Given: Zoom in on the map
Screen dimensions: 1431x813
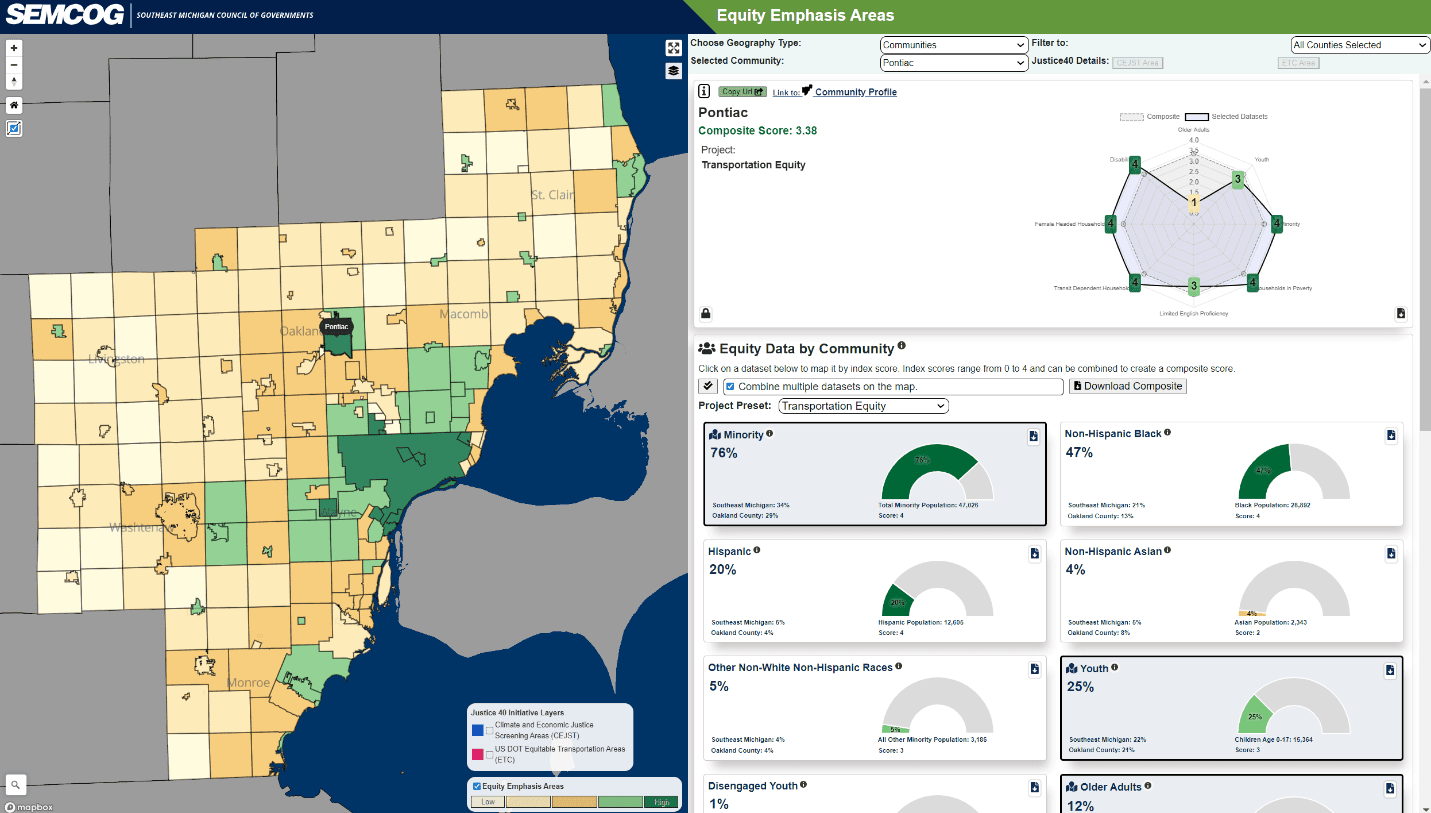Looking at the screenshot, I should click(13, 47).
